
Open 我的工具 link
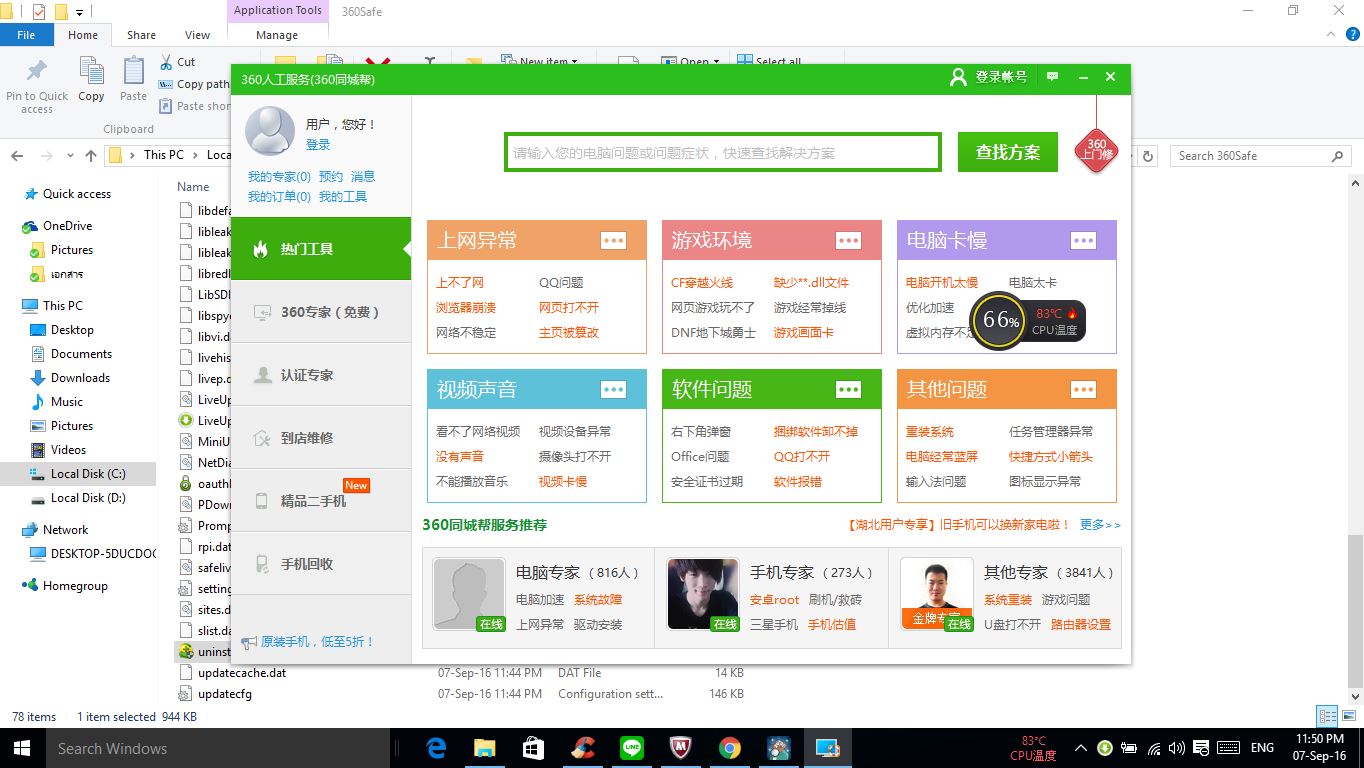[343, 196]
